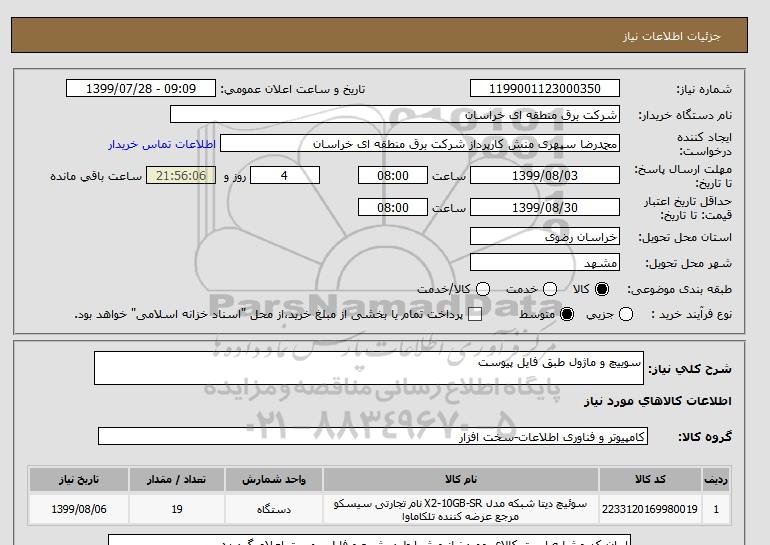Click the delivery province field خراسان رضوی
The height and width of the screenshot is (545, 770).
pos(545,237)
